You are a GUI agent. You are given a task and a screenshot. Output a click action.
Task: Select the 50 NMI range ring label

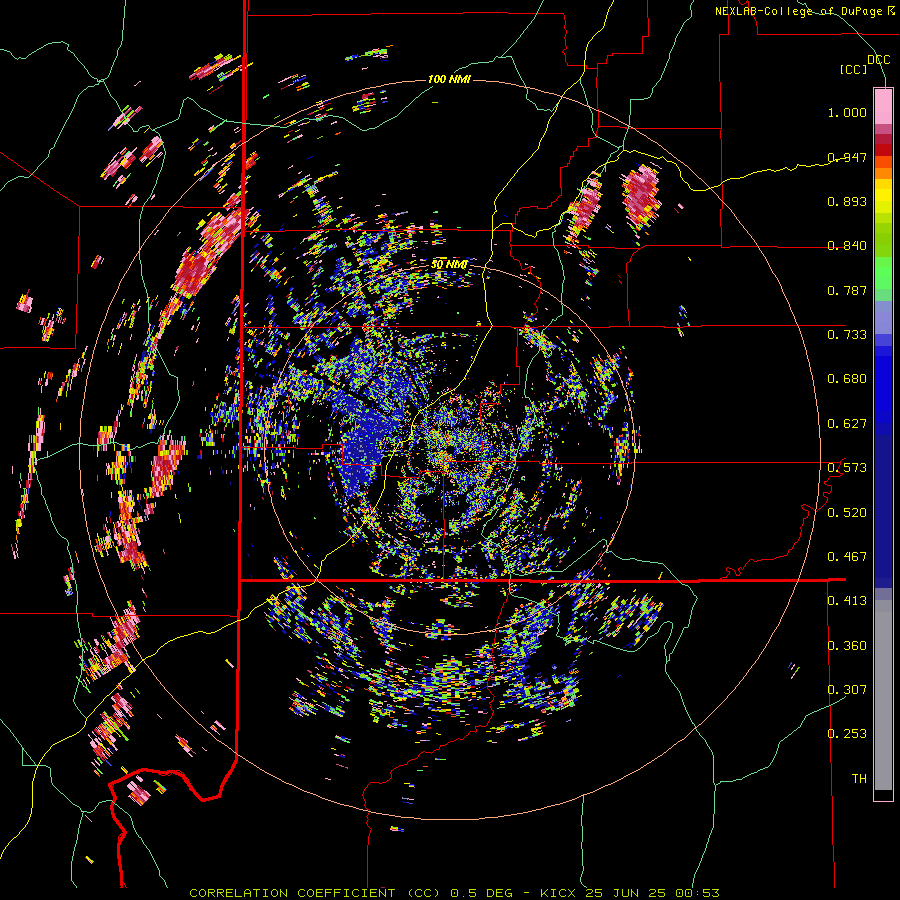pos(449,265)
